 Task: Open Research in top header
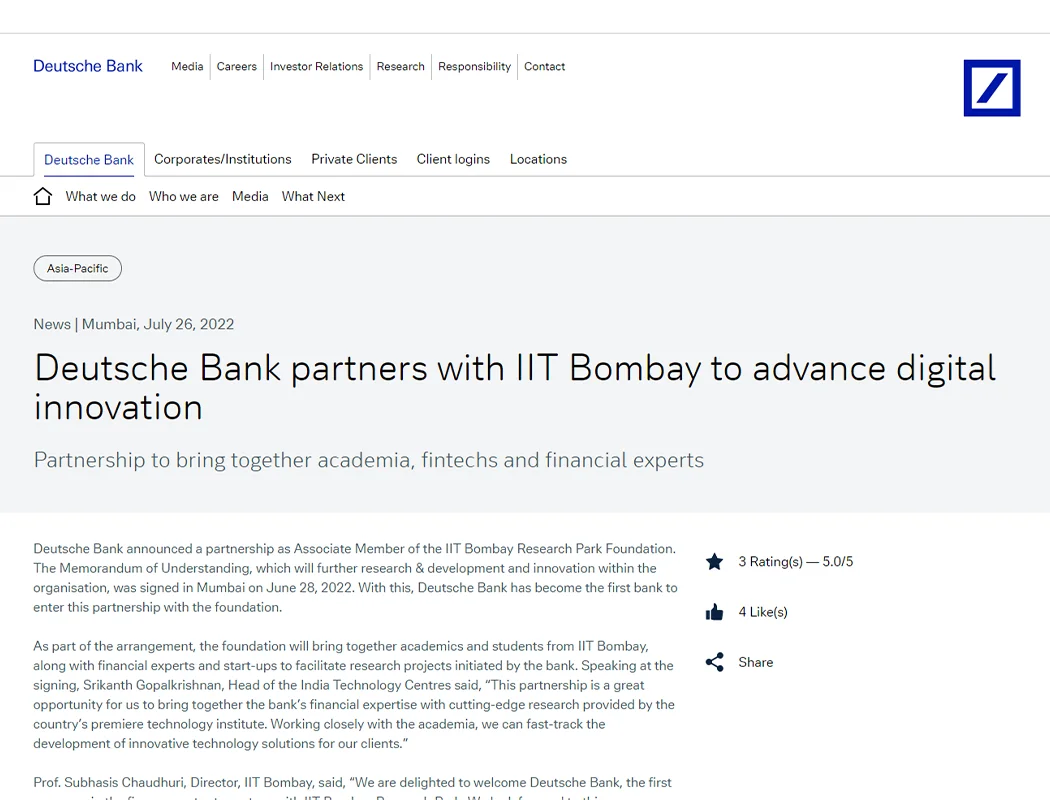400,66
